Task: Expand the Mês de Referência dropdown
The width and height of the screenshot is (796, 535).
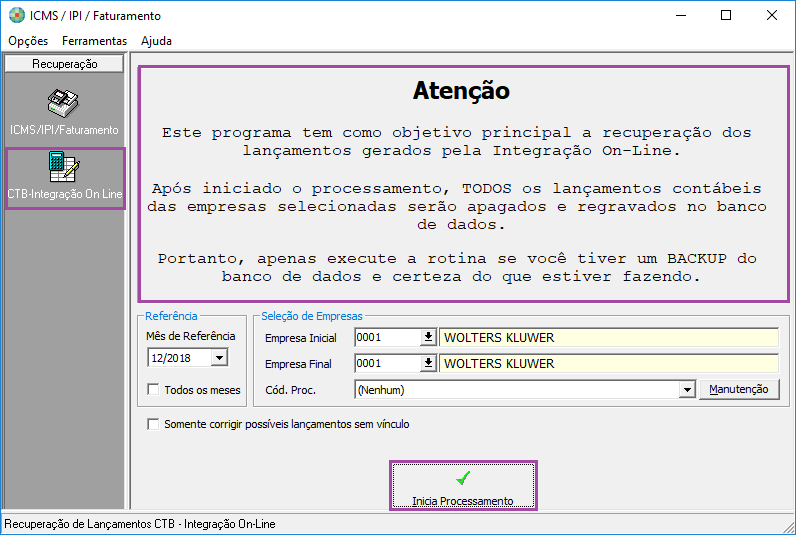Action: (219, 358)
